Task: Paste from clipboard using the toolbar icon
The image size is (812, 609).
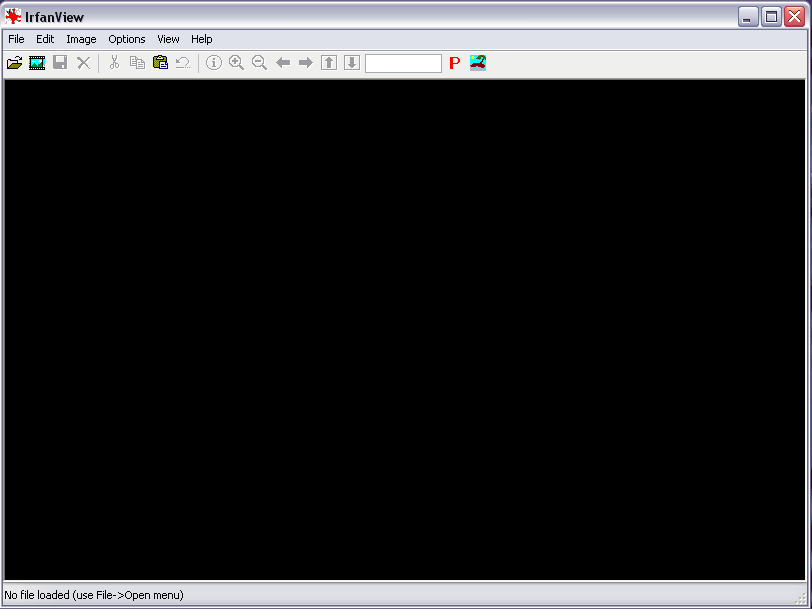Action: (x=160, y=63)
